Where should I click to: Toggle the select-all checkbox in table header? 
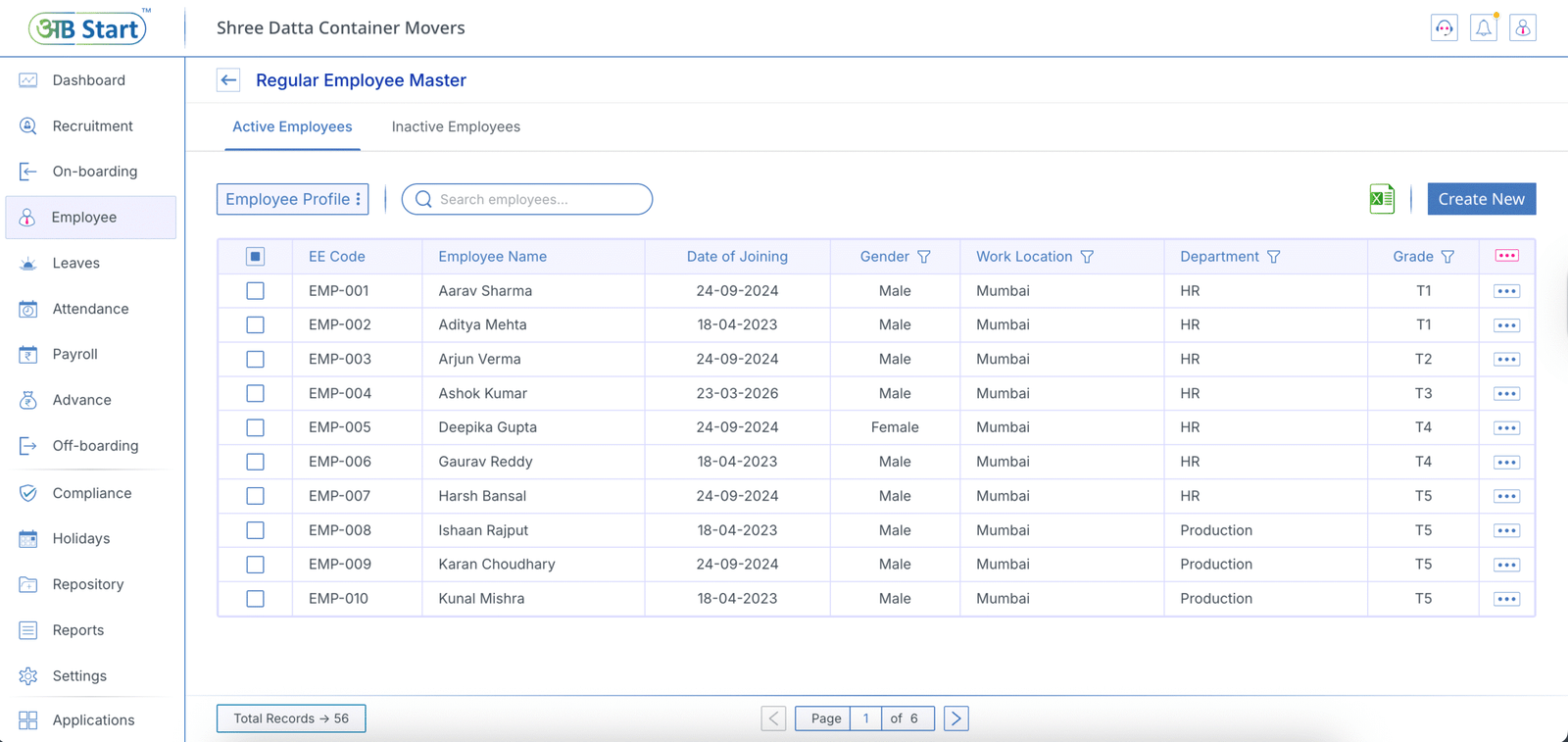(x=255, y=257)
